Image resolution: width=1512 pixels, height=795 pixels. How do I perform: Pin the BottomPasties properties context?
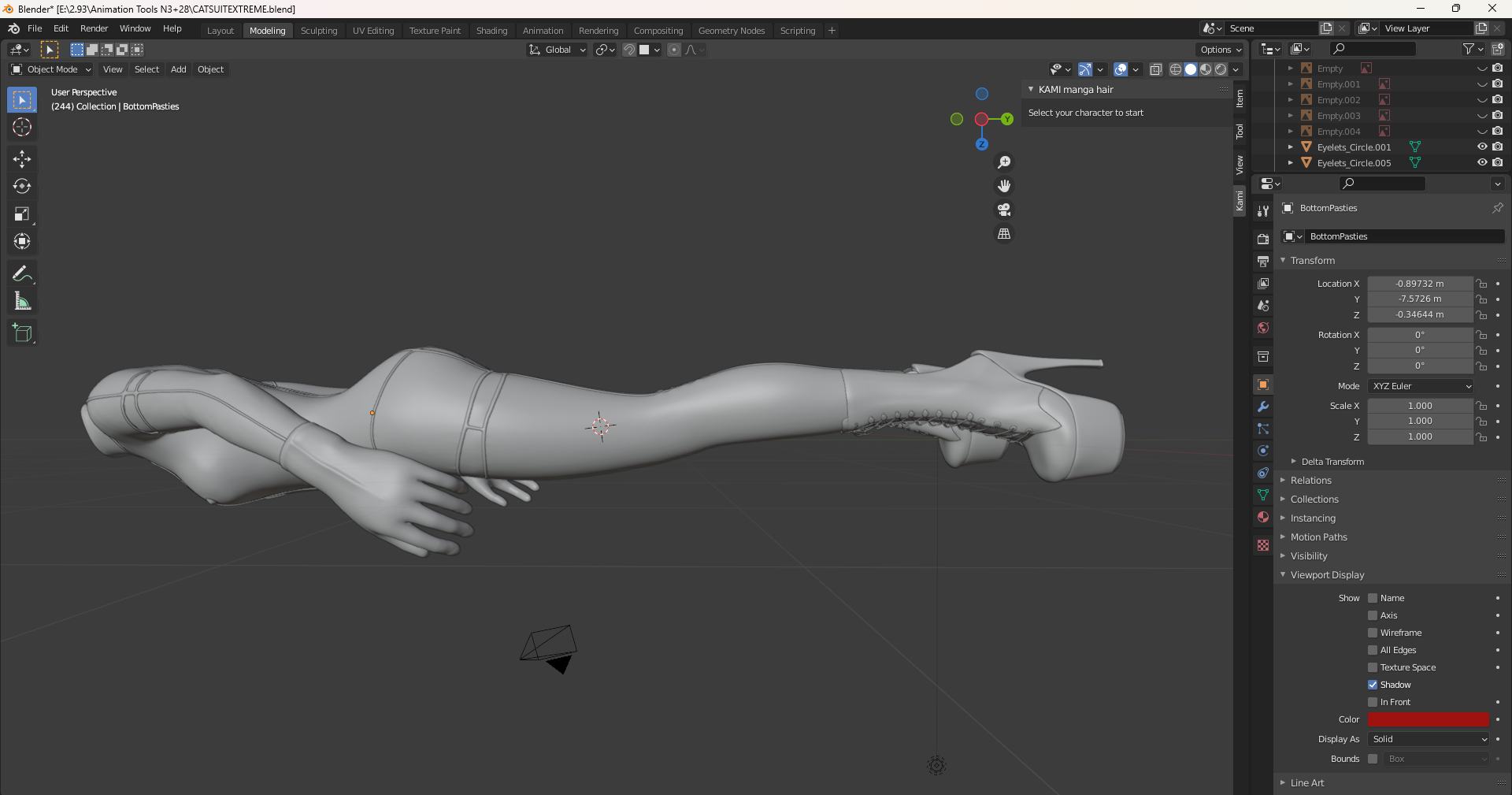pyautogui.click(x=1498, y=208)
